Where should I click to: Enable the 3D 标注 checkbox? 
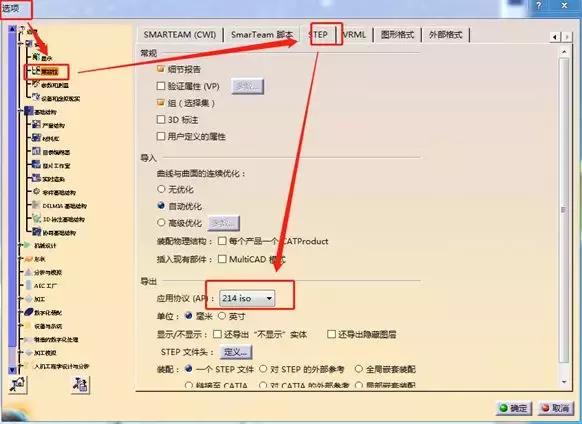[160, 120]
